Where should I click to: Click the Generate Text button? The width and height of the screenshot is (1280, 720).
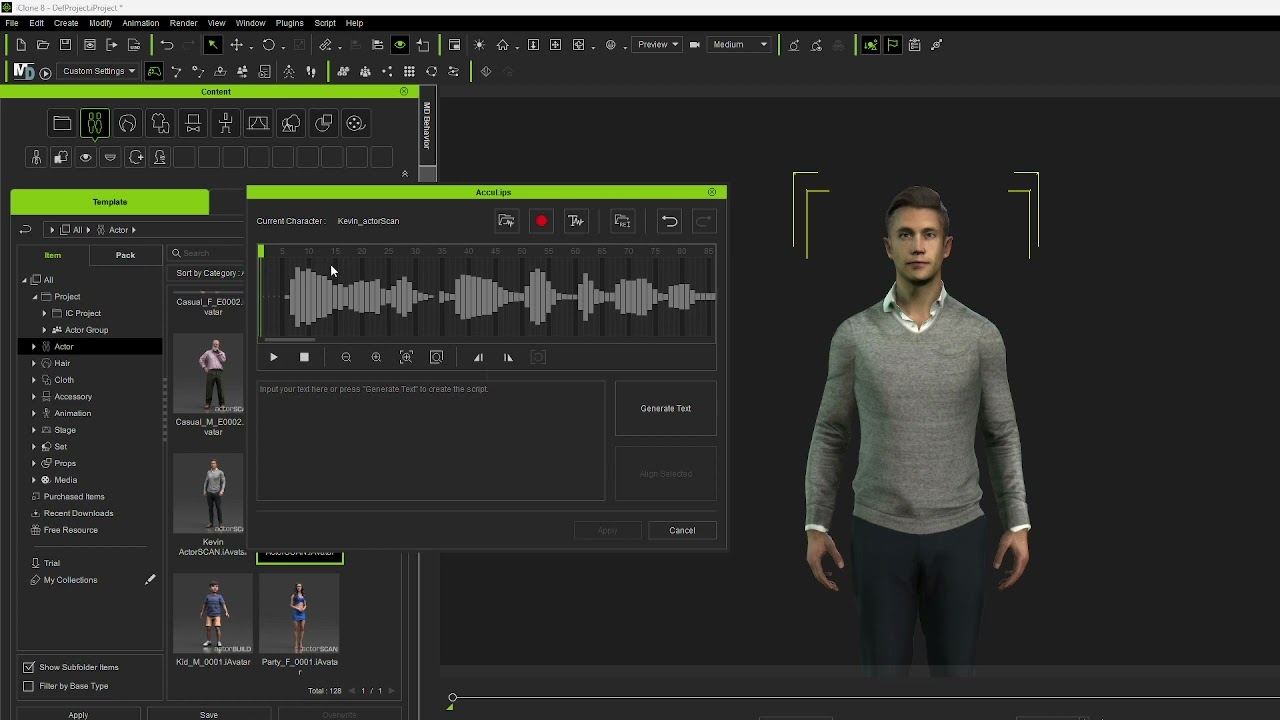[665, 408]
